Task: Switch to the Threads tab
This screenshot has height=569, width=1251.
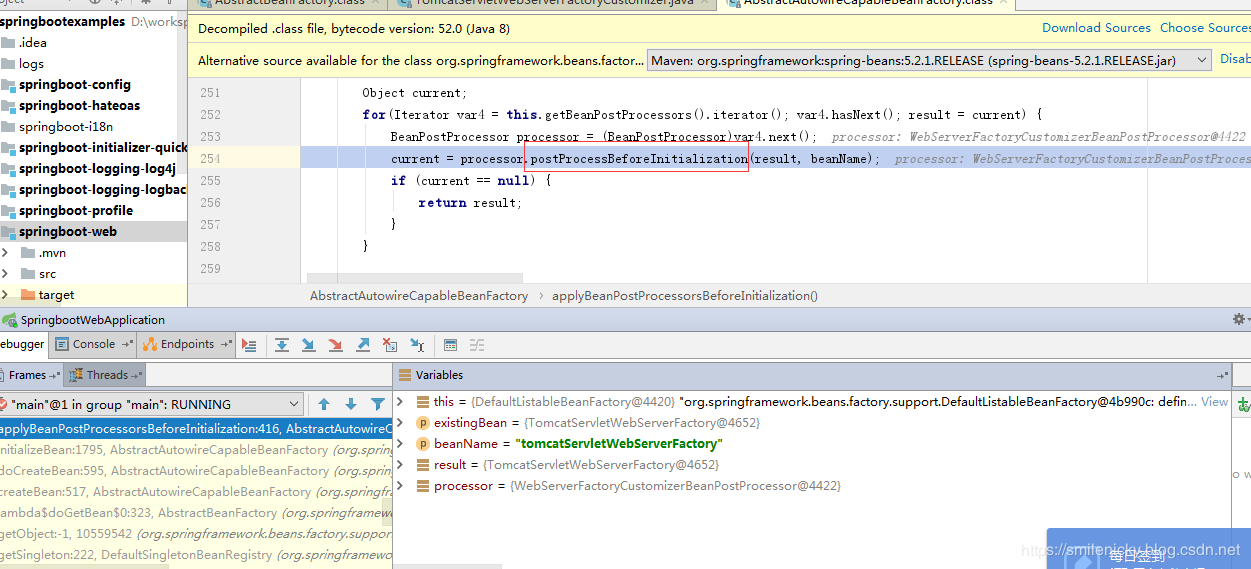Action: 107,376
